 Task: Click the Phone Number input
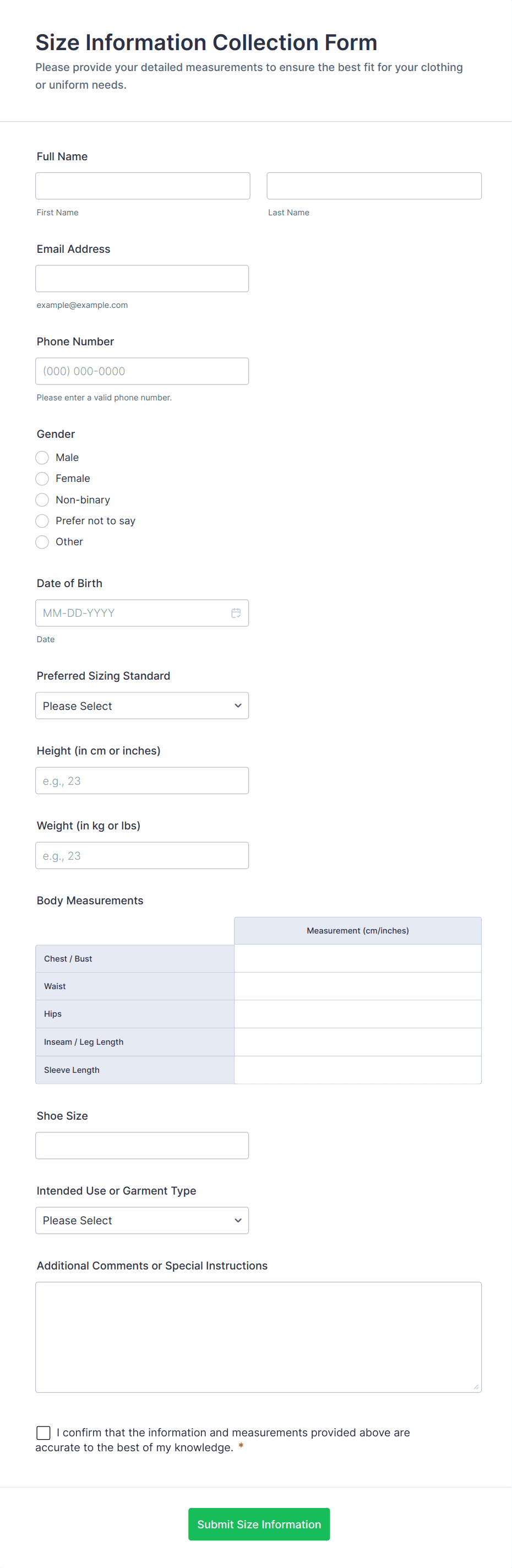point(142,371)
